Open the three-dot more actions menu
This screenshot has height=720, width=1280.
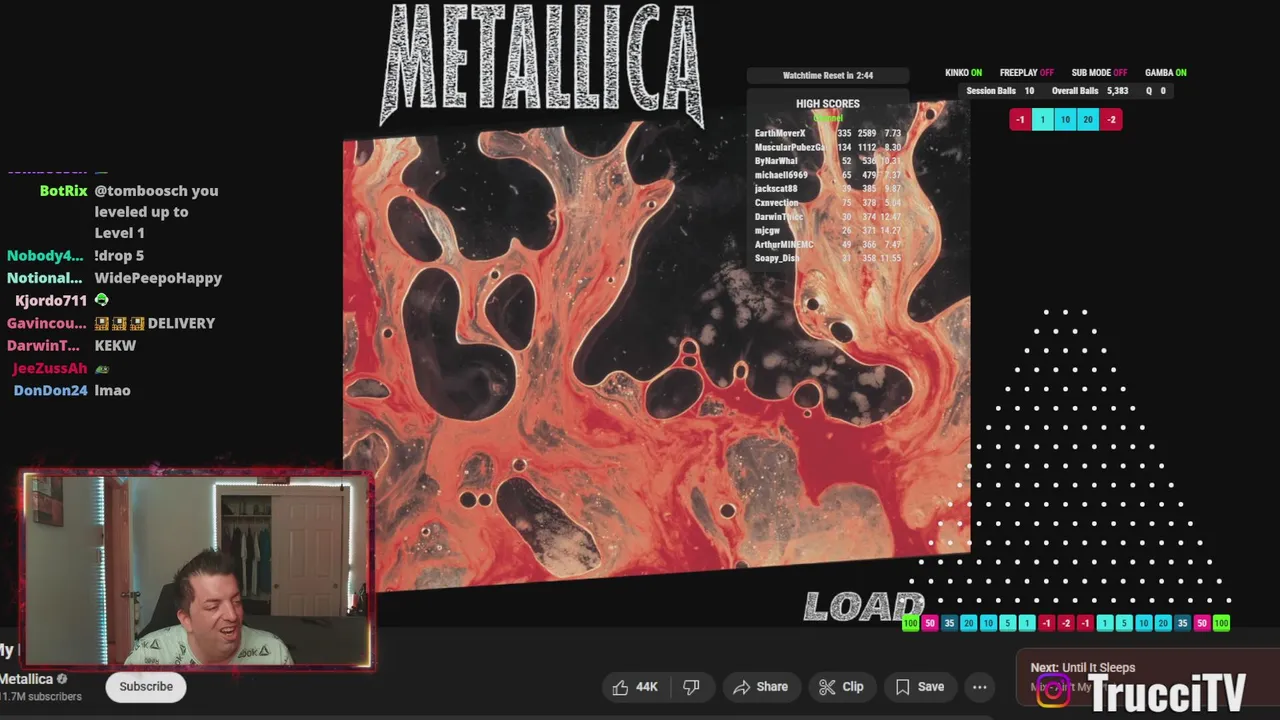coord(980,687)
